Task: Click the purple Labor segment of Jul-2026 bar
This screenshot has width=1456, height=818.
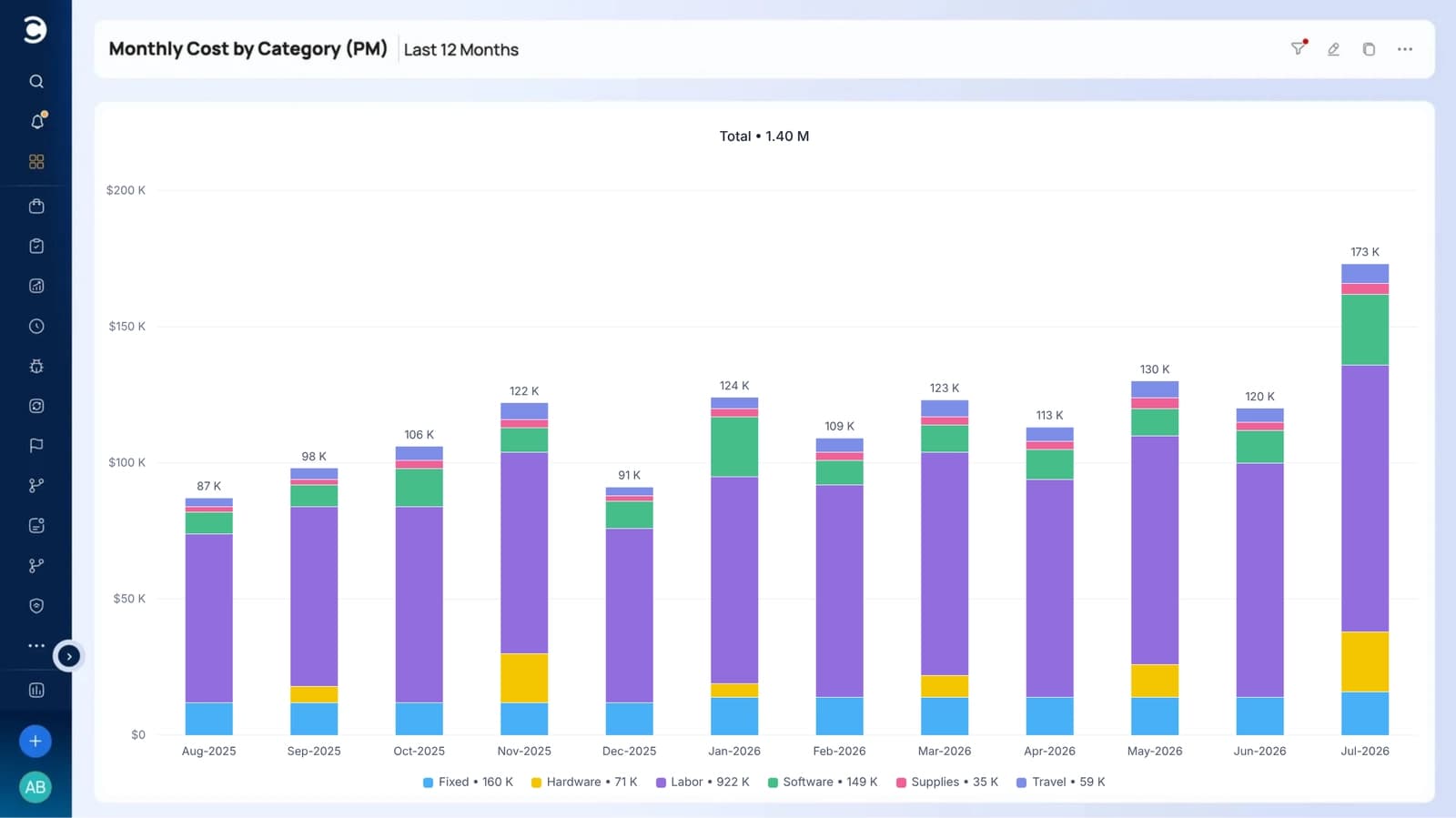Action: (1365, 499)
